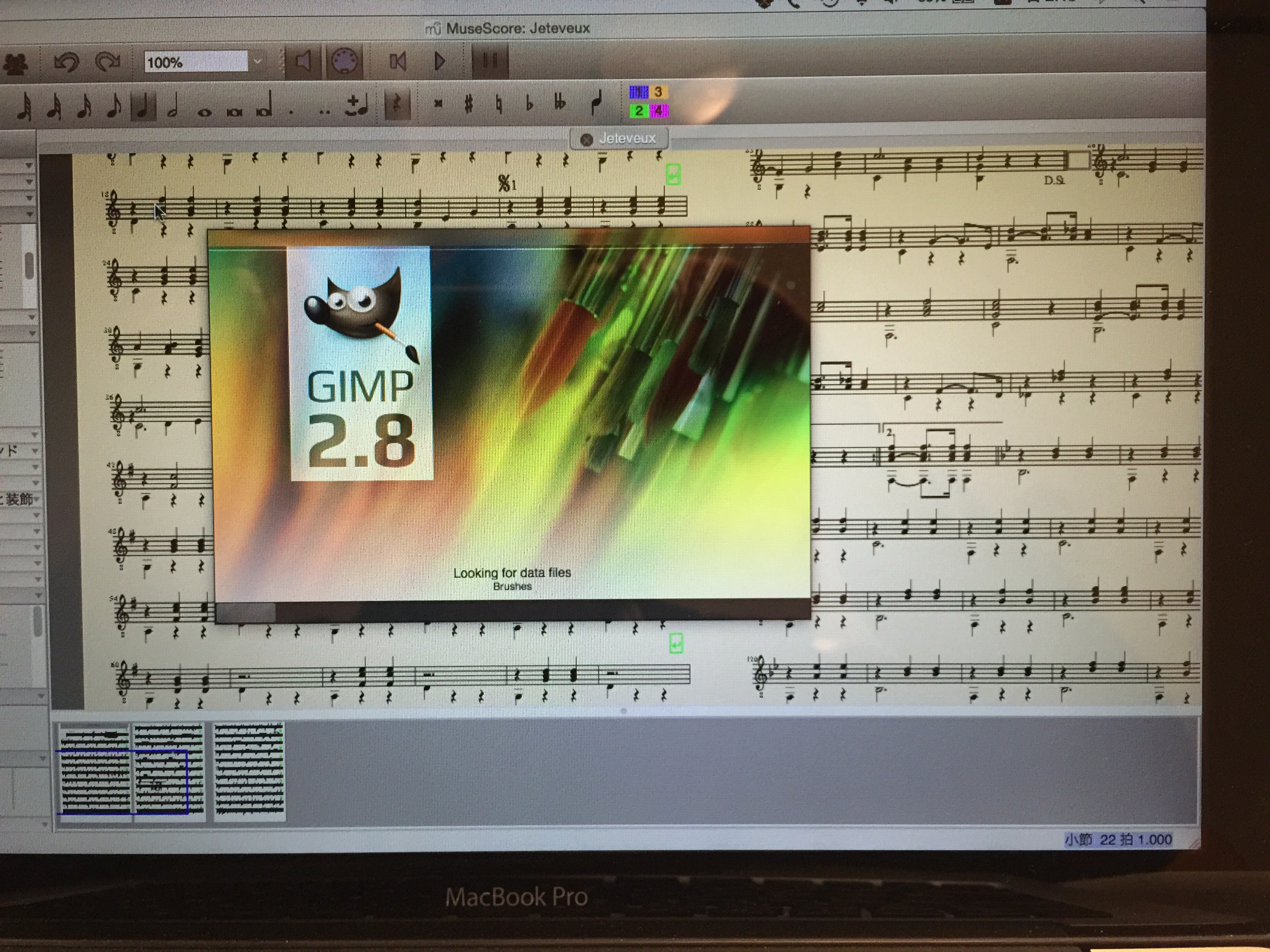
Task: Click 'Looking for data files' on GIMP splash
Action: tap(512, 573)
